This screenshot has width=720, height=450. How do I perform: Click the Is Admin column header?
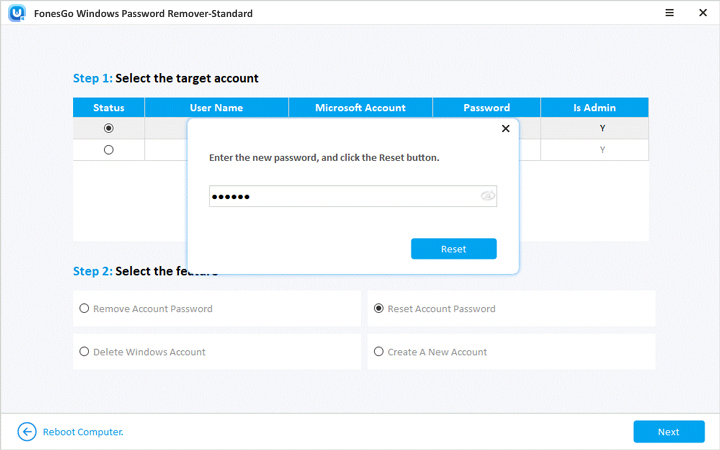click(x=594, y=107)
